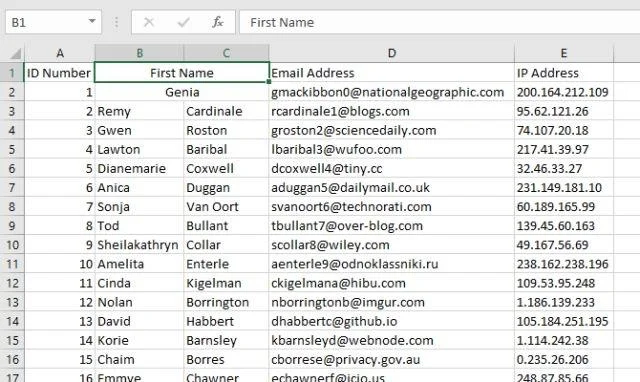
Task: Select the email scollar8@wiley.com
Action: (x=392, y=244)
